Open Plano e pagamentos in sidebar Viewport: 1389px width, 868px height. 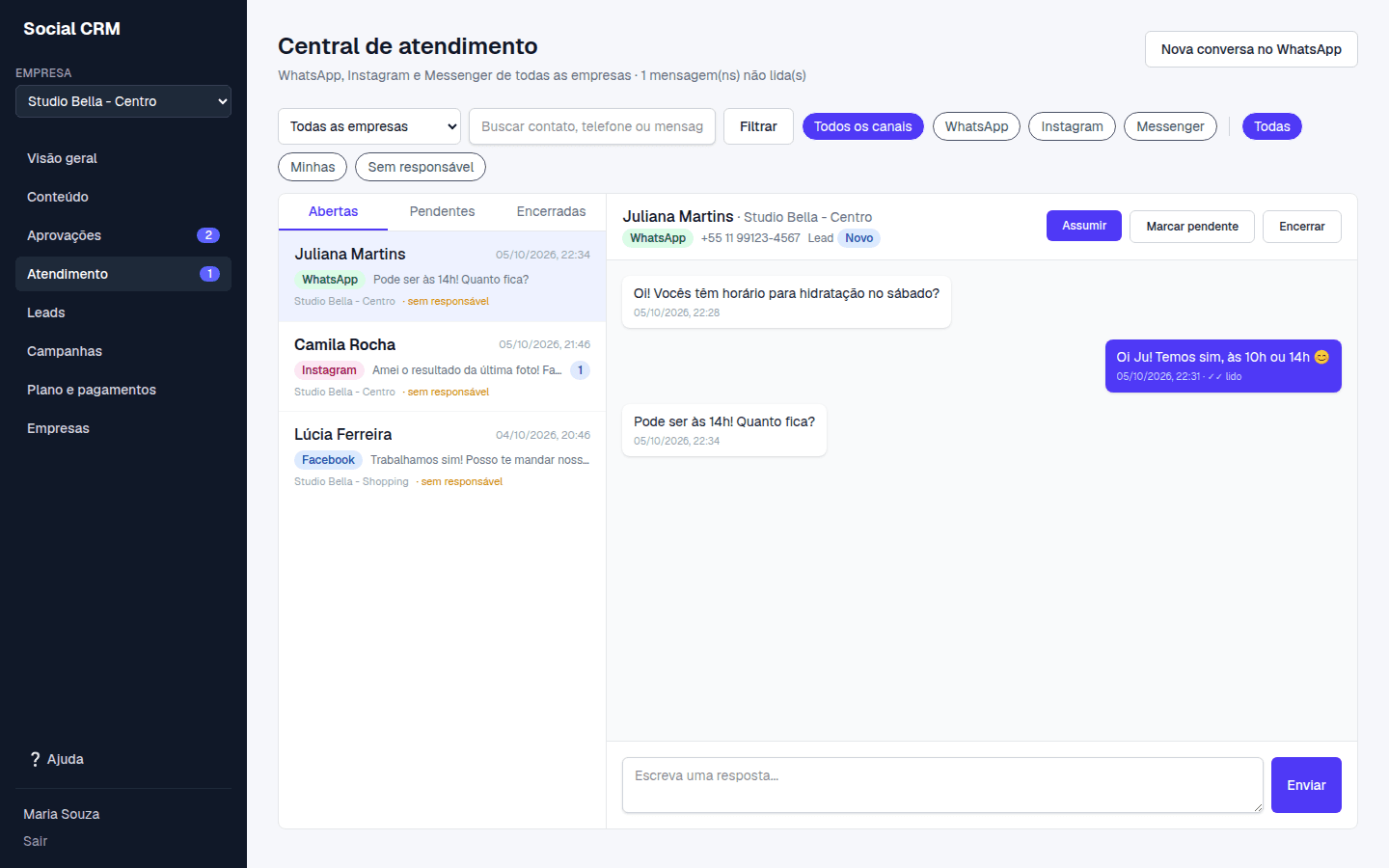point(123,390)
